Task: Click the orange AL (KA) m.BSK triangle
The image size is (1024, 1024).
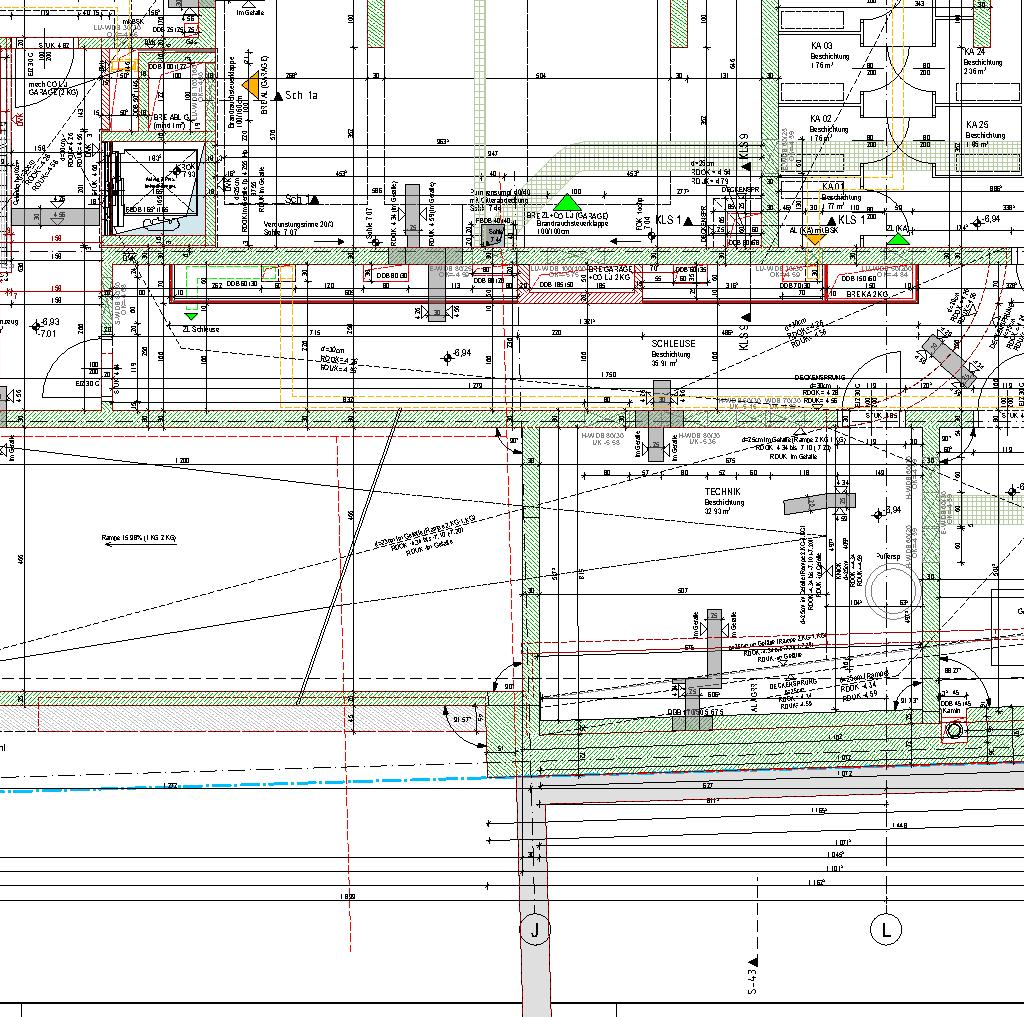Action: [x=813, y=240]
